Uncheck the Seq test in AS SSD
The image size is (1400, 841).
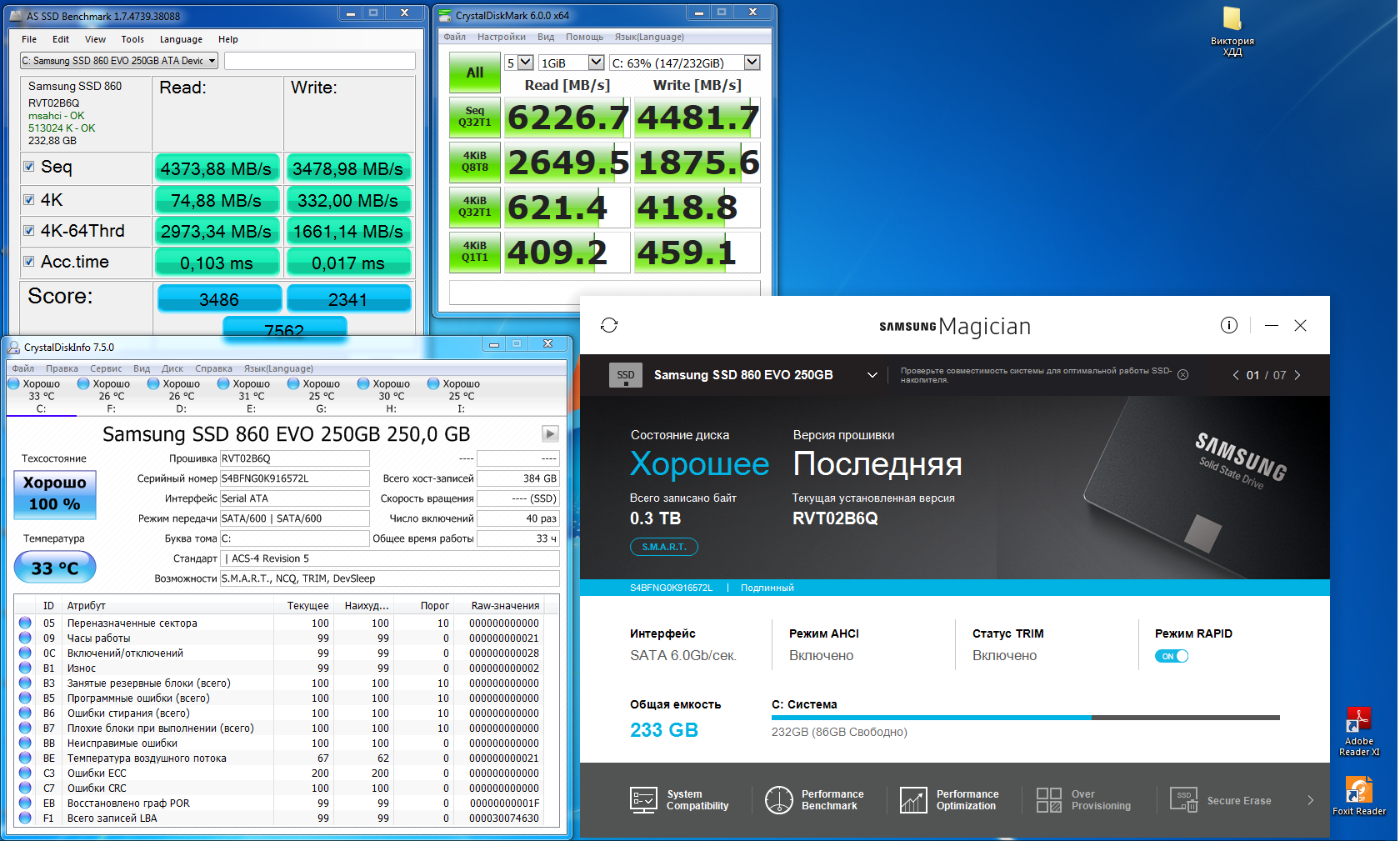click(x=29, y=167)
